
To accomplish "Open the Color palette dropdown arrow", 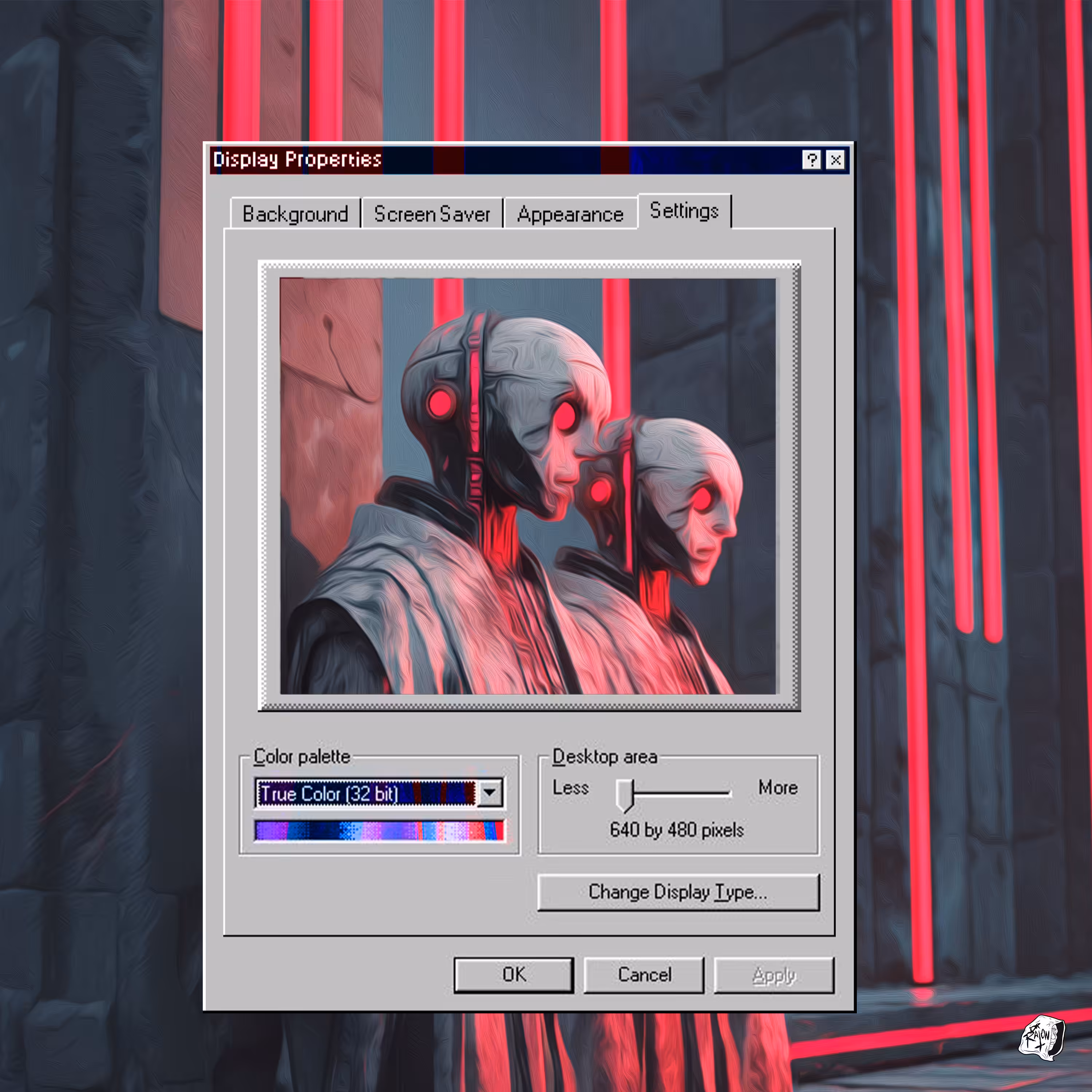I will point(490,793).
